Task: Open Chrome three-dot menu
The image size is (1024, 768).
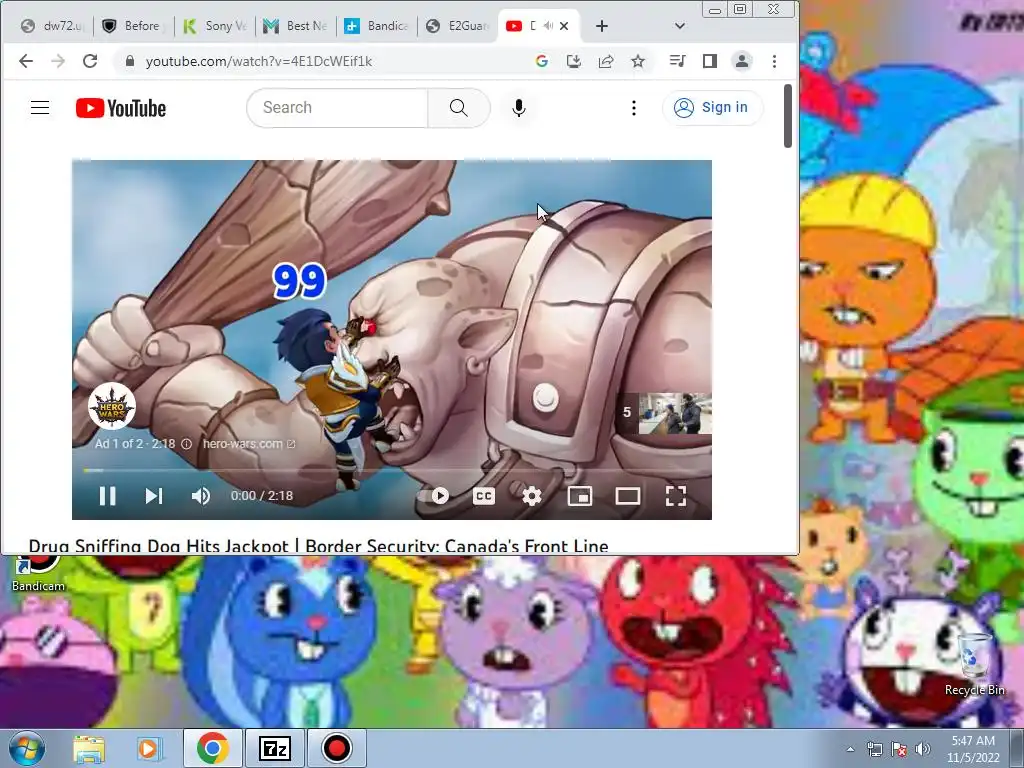Action: pos(775,61)
